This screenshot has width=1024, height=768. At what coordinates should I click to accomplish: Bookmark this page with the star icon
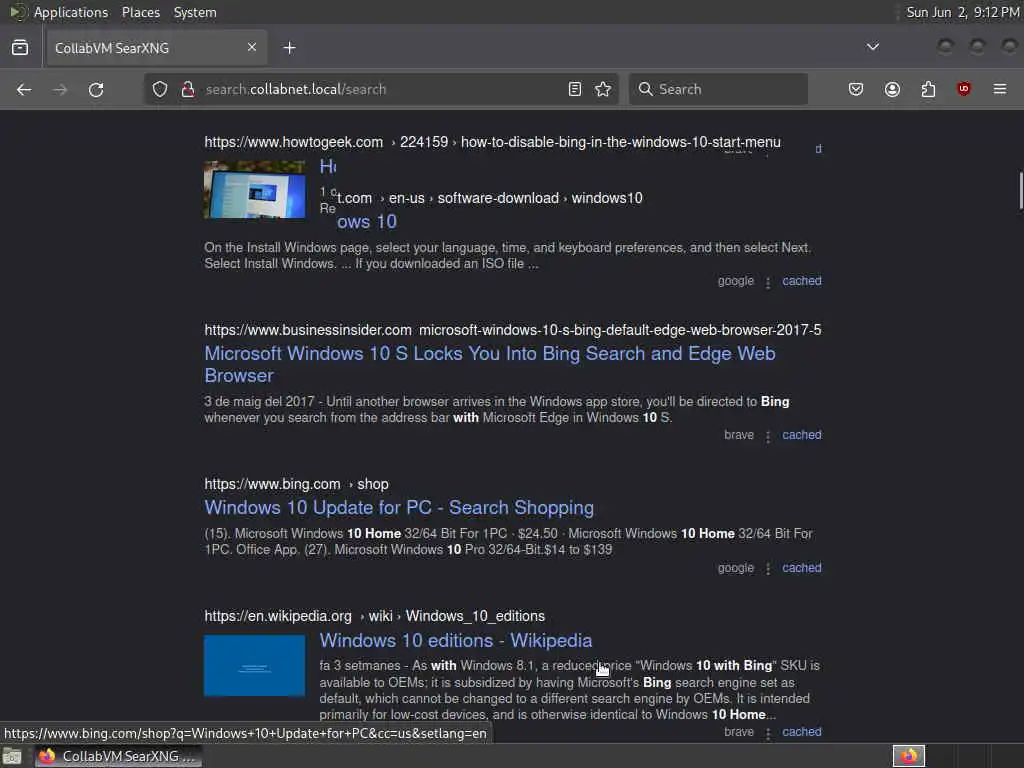(x=603, y=89)
